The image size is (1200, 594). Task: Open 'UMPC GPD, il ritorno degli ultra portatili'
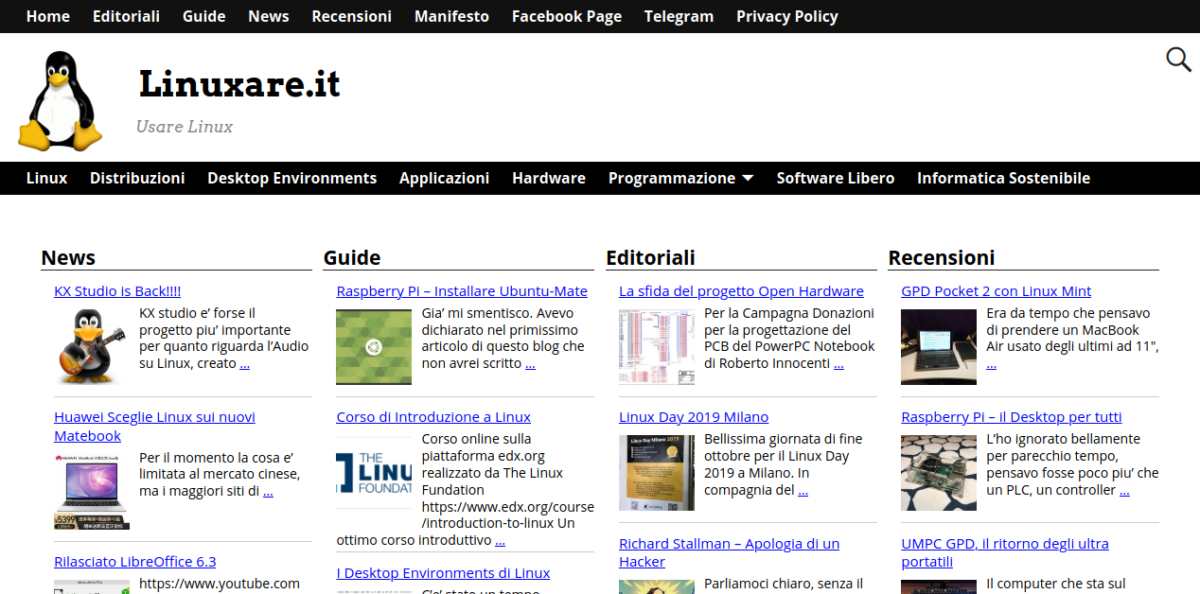[x=1005, y=552]
